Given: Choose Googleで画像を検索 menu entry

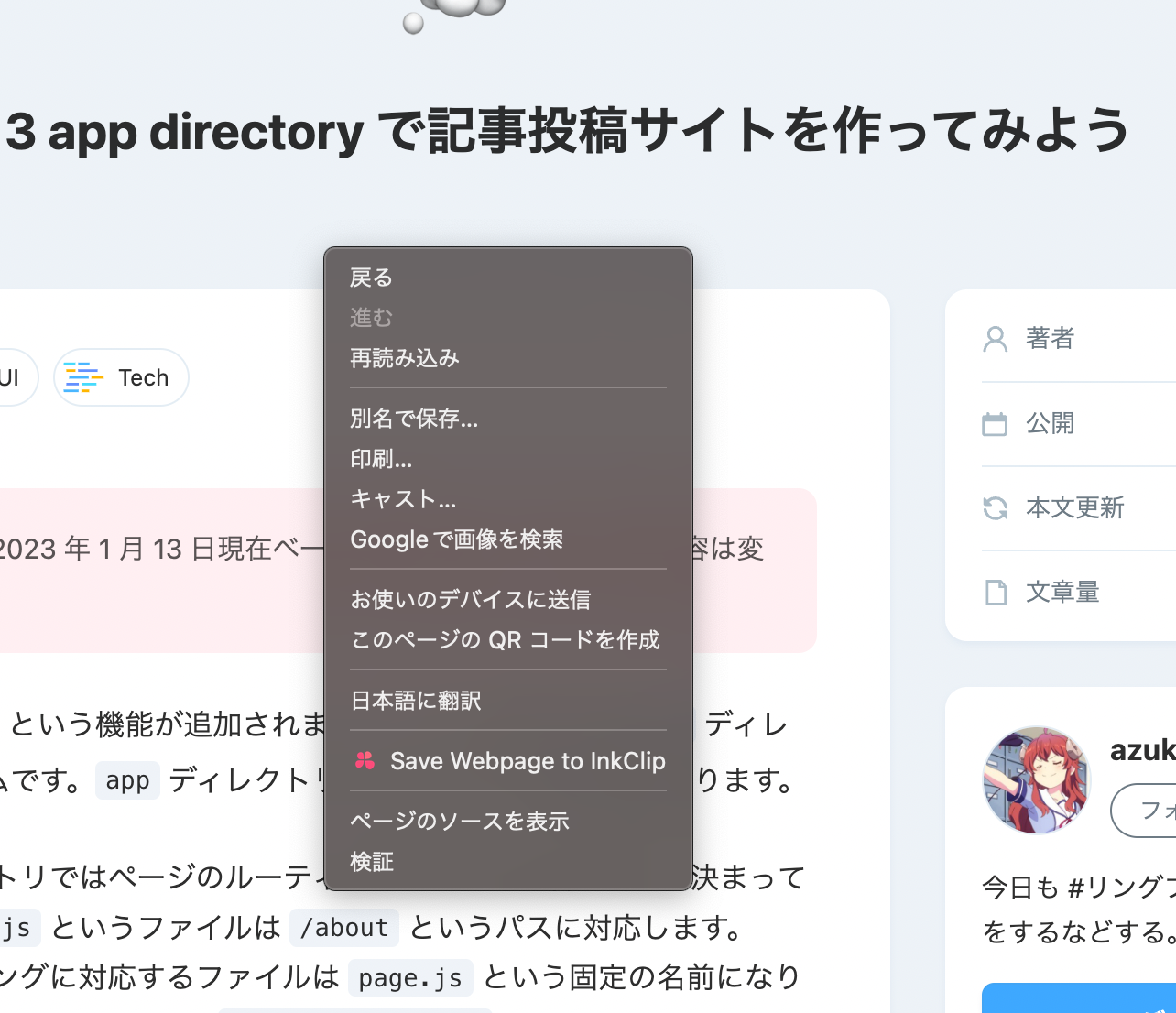Looking at the screenshot, I should tap(456, 539).
